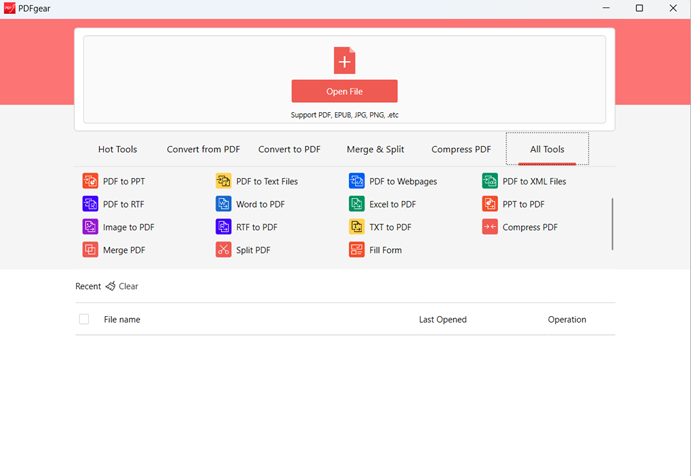The image size is (691, 476).
Task: Switch to the Hot Tools tab
Action: 118,149
